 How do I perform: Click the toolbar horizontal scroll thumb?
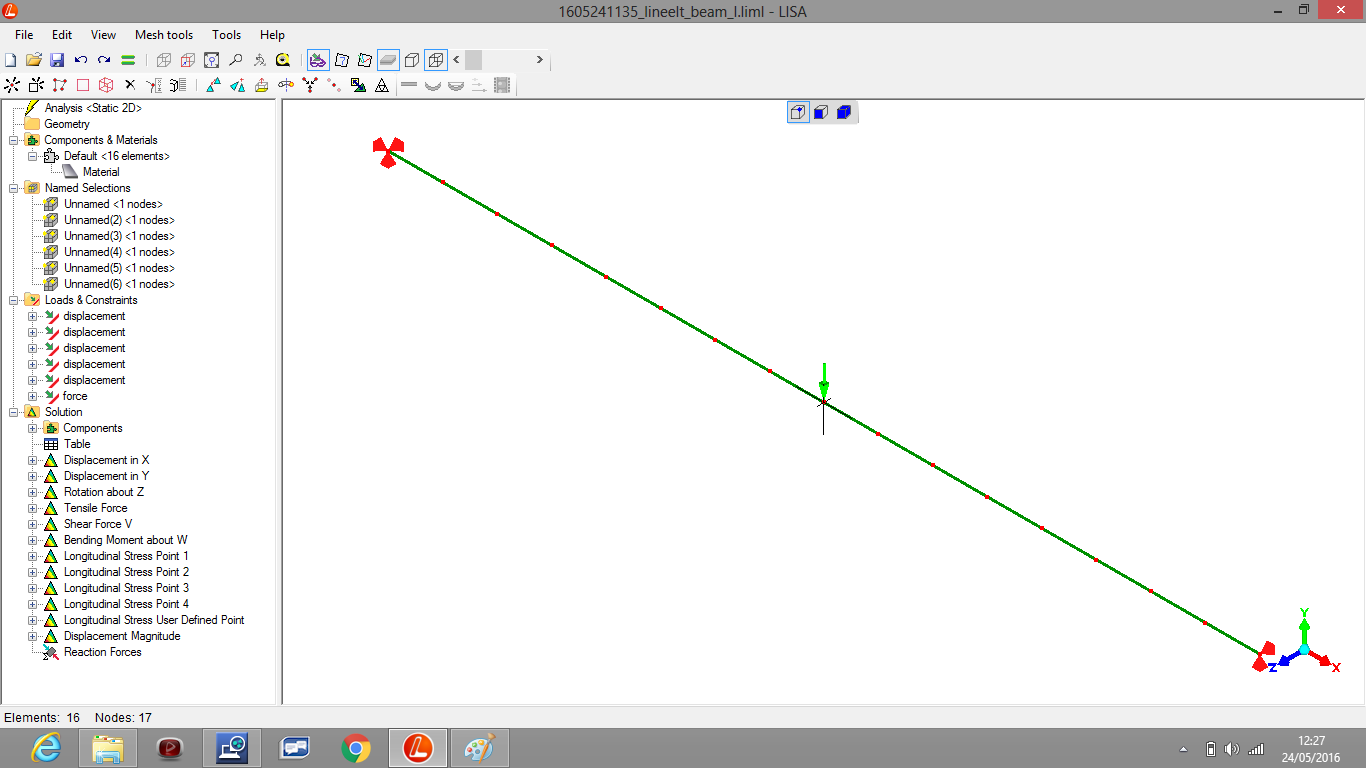(x=473, y=60)
